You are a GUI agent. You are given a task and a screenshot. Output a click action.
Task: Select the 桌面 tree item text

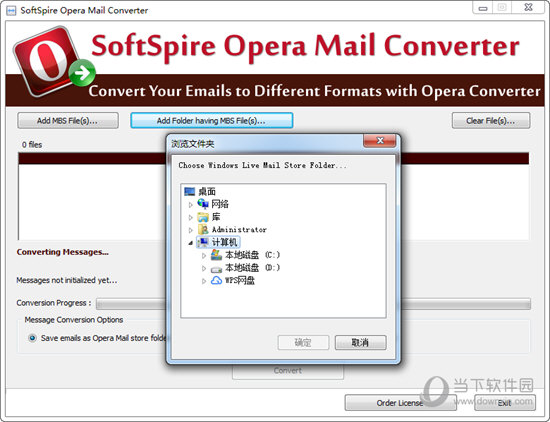pos(207,192)
